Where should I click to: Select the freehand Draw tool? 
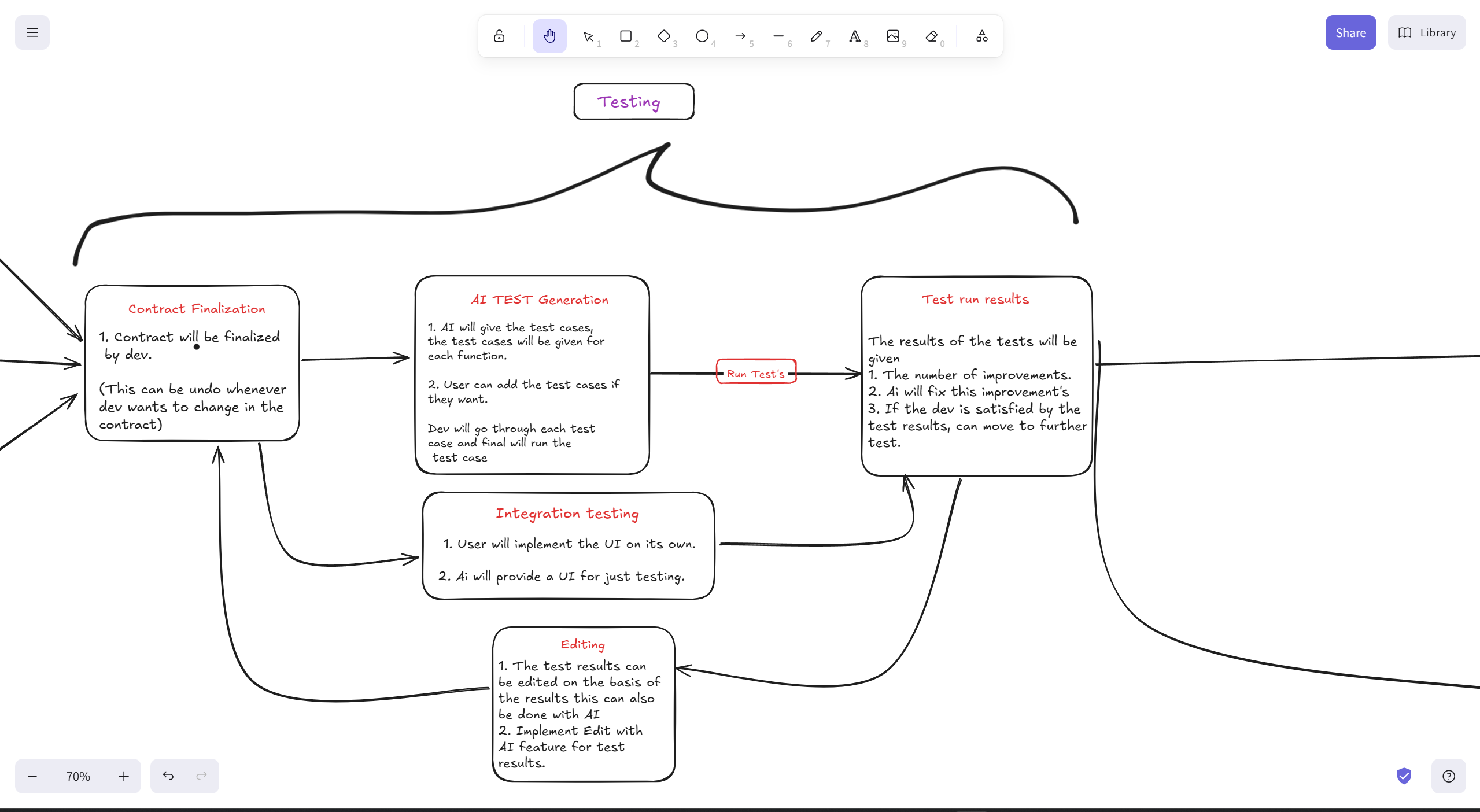tap(817, 36)
